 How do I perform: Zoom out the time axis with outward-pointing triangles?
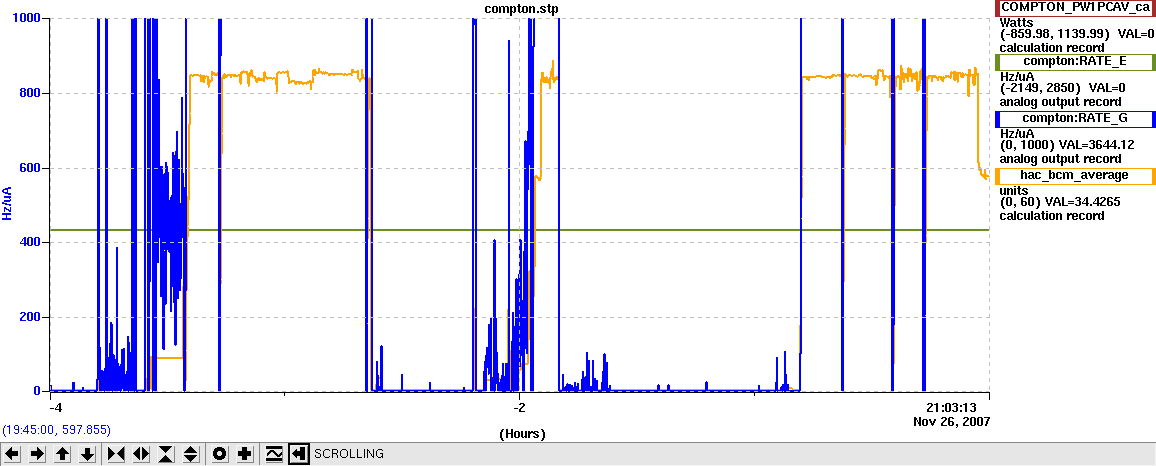[141, 453]
